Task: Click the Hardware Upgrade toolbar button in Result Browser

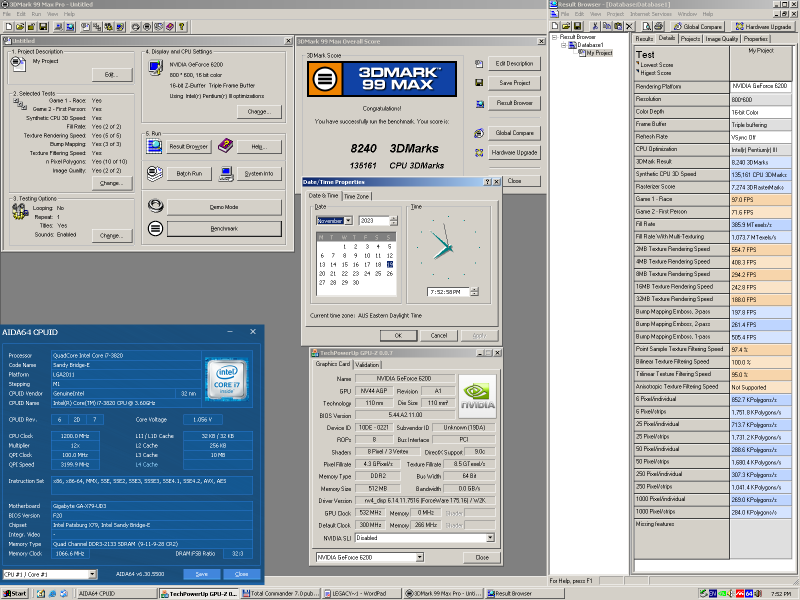Action: pyautogui.click(x=763, y=26)
